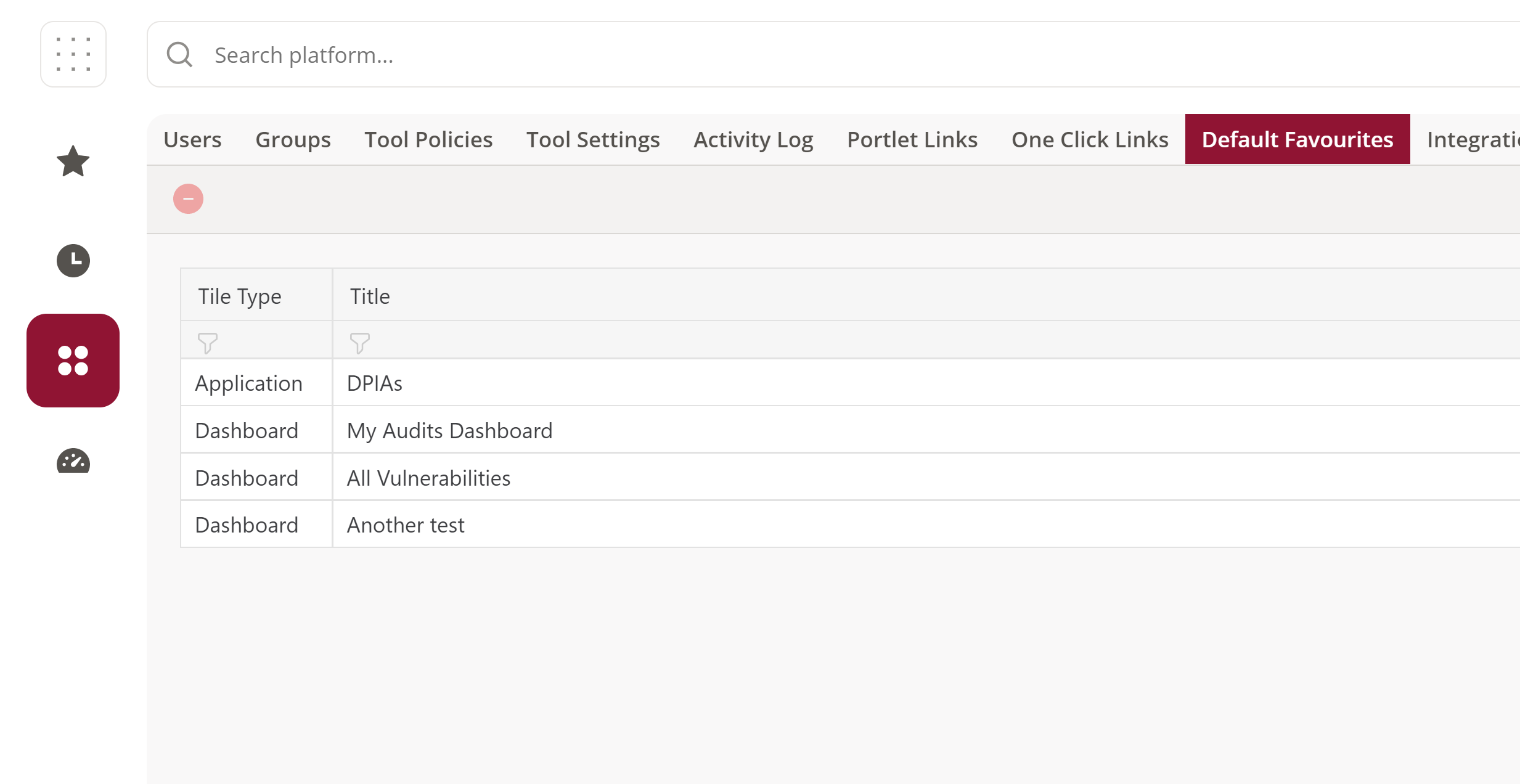Open the Recent clock icon in sidebar
Viewport: 1520px width, 784px height.
(73, 261)
